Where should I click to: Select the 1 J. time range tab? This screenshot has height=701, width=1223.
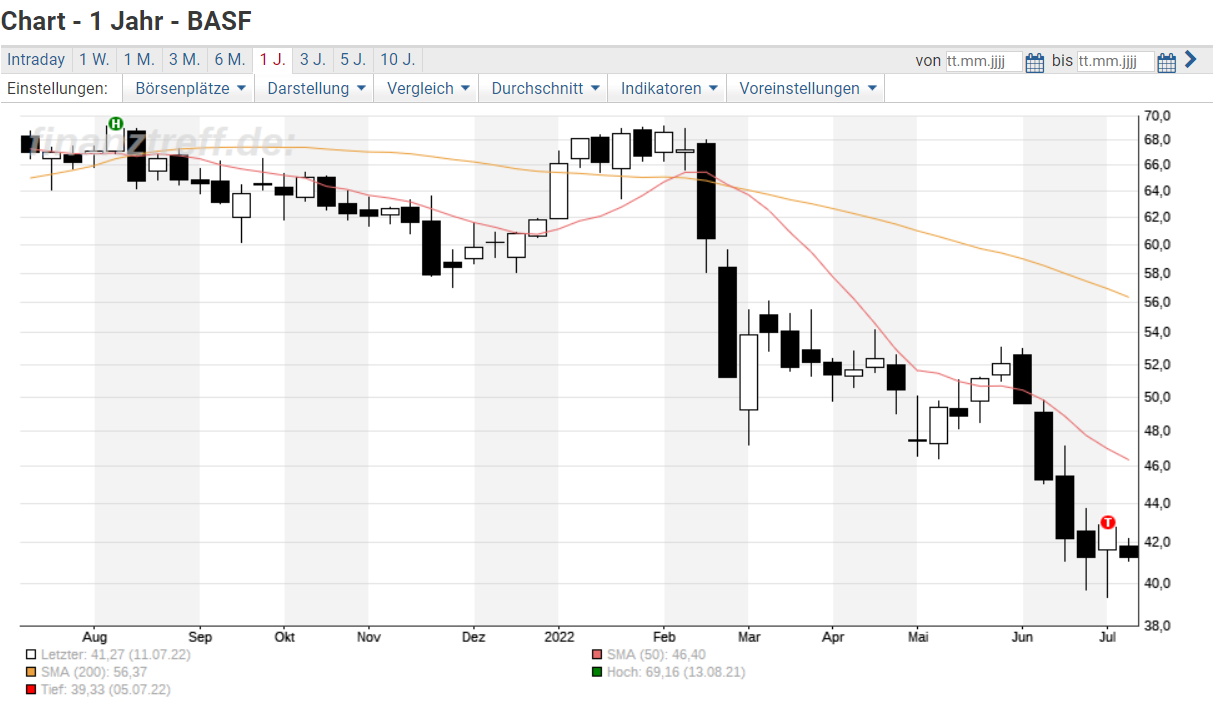[x=272, y=60]
